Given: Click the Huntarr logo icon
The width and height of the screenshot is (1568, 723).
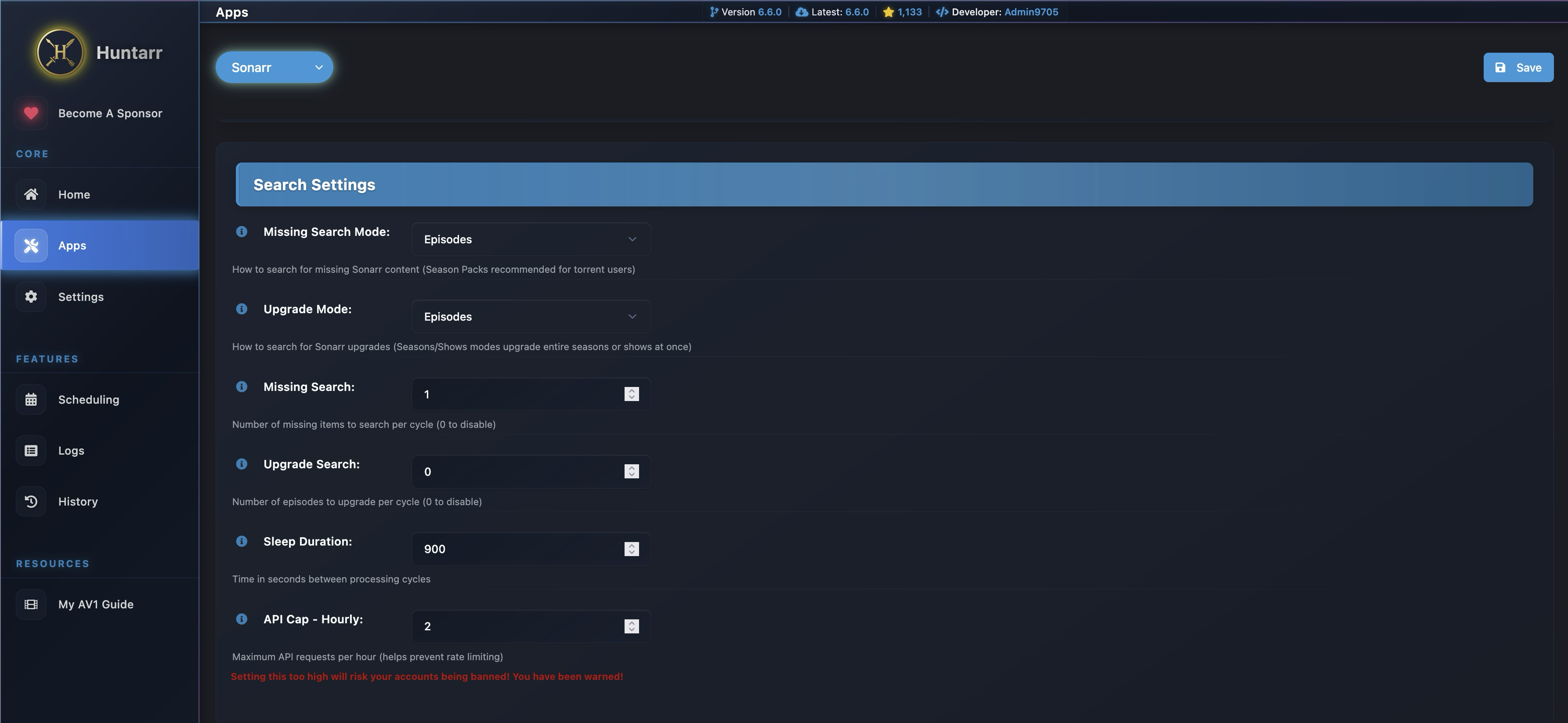Looking at the screenshot, I should [60, 52].
